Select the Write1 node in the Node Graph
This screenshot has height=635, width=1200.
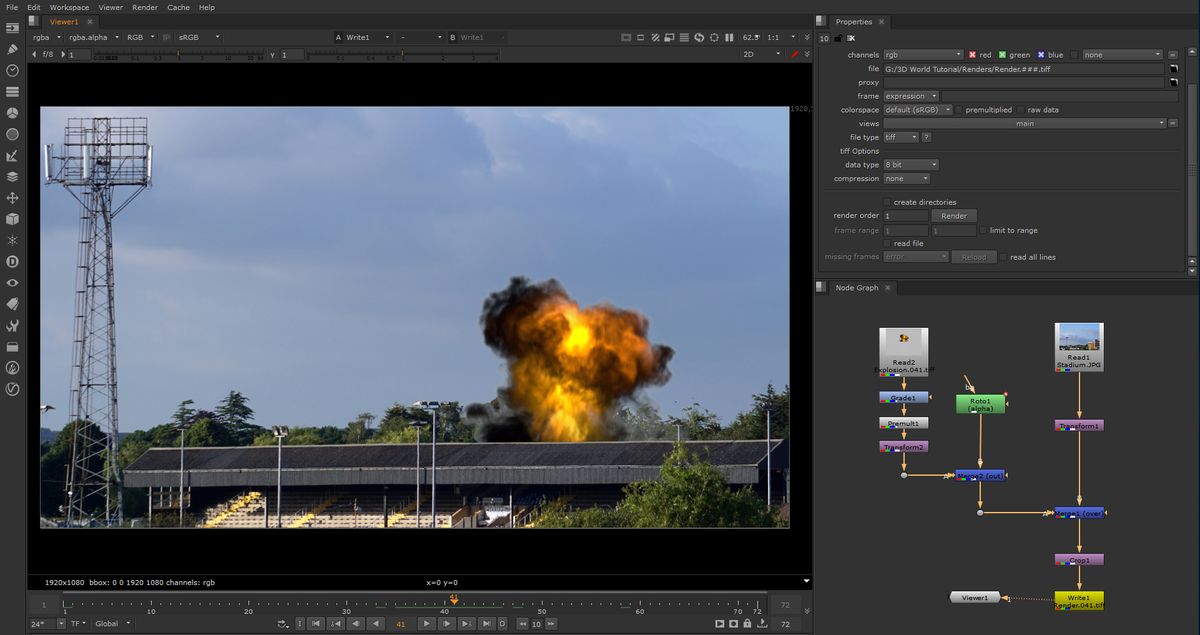[1078, 597]
